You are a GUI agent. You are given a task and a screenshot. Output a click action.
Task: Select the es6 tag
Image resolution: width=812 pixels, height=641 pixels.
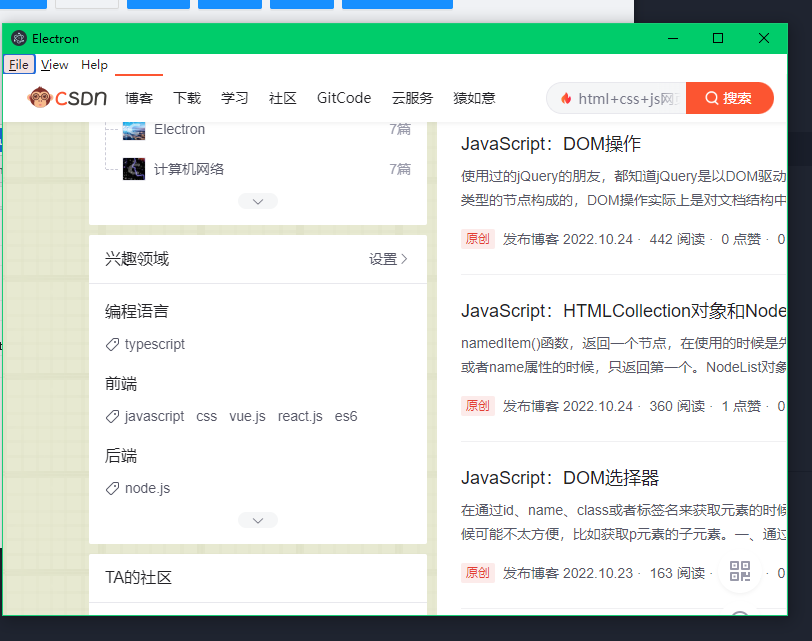(346, 416)
